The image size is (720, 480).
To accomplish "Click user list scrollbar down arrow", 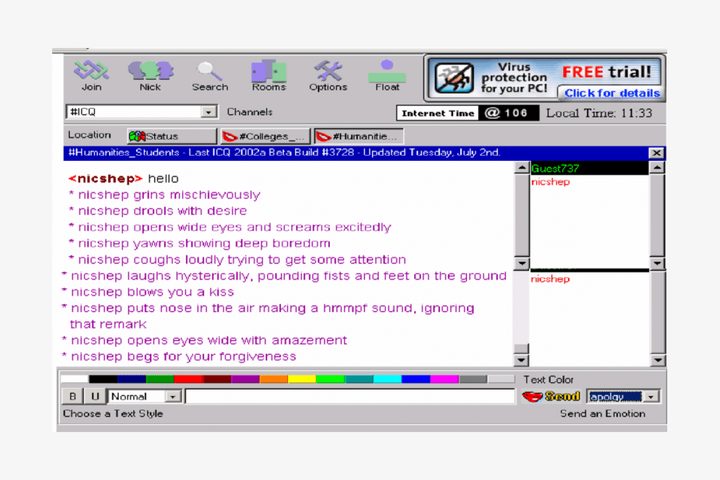I will (658, 263).
